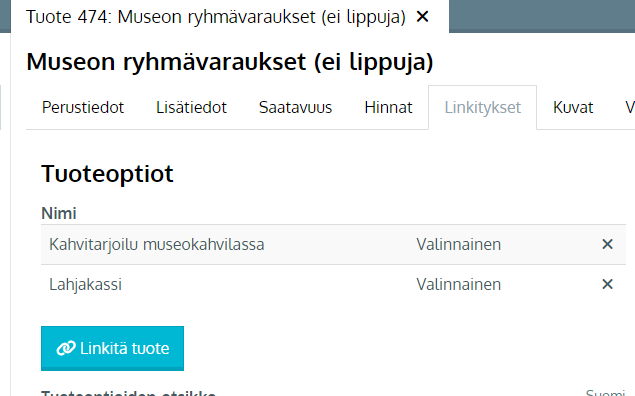Screen dimensions: 635x396
Task: Go to the Saatavuus tab
Action: [x=295, y=108]
